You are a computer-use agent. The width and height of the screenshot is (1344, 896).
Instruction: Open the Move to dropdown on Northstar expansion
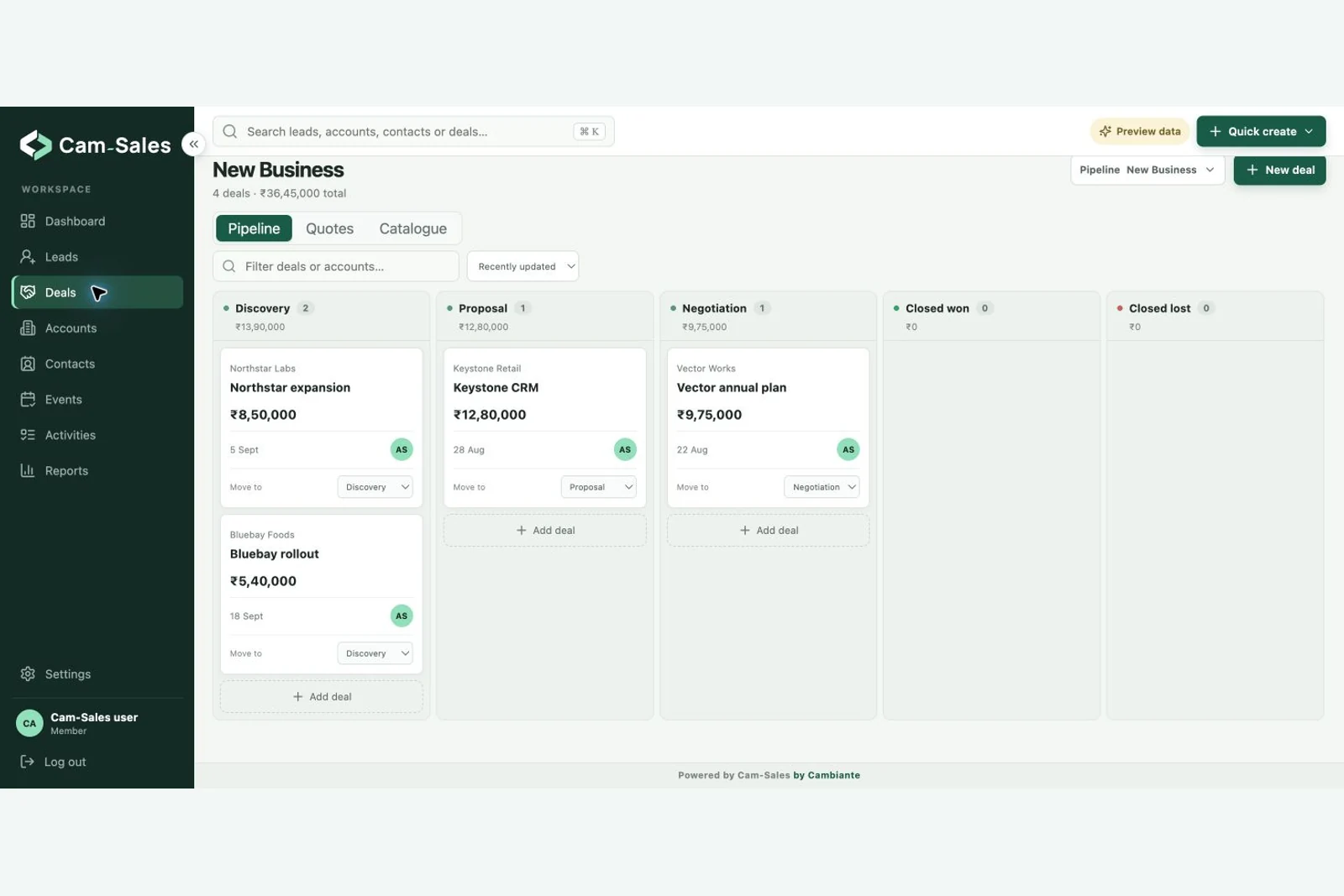375,487
